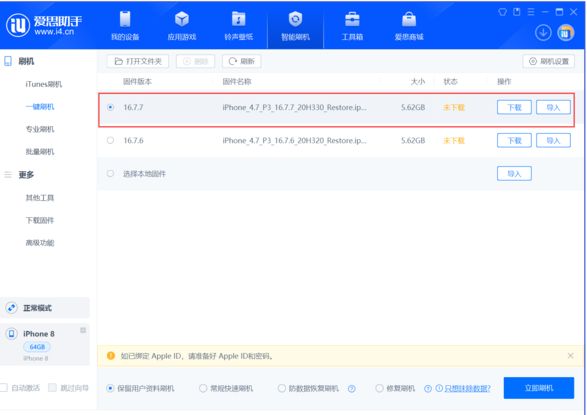Choose 常规快速刷机 option
This screenshot has height=415, width=587.
[226, 388]
